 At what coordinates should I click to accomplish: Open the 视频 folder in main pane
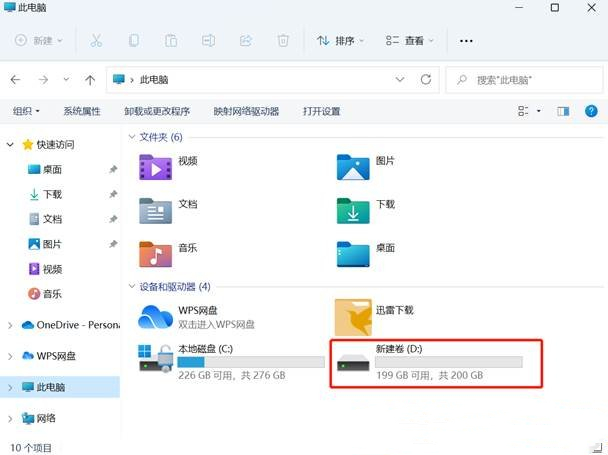pyautogui.click(x=156, y=166)
